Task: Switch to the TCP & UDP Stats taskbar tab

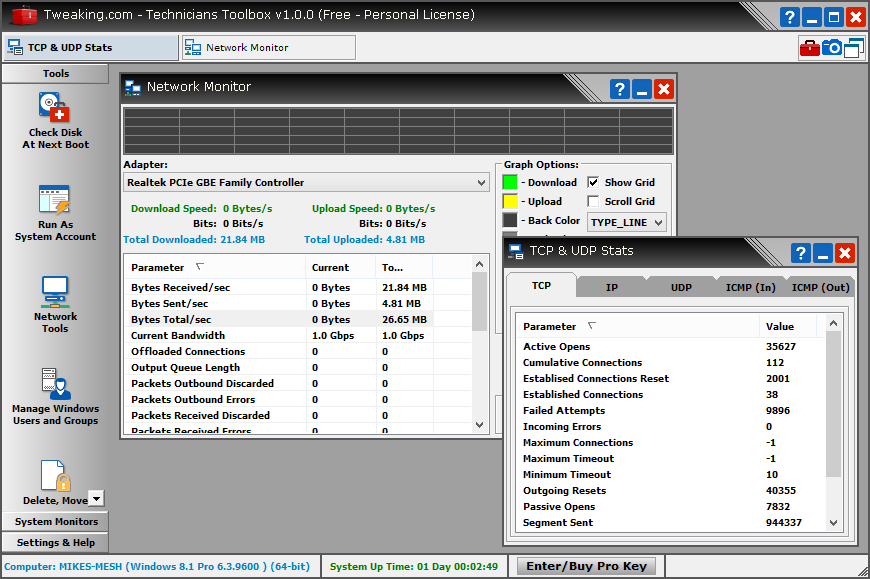Action: pyautogui.click(x=92, y=48)
